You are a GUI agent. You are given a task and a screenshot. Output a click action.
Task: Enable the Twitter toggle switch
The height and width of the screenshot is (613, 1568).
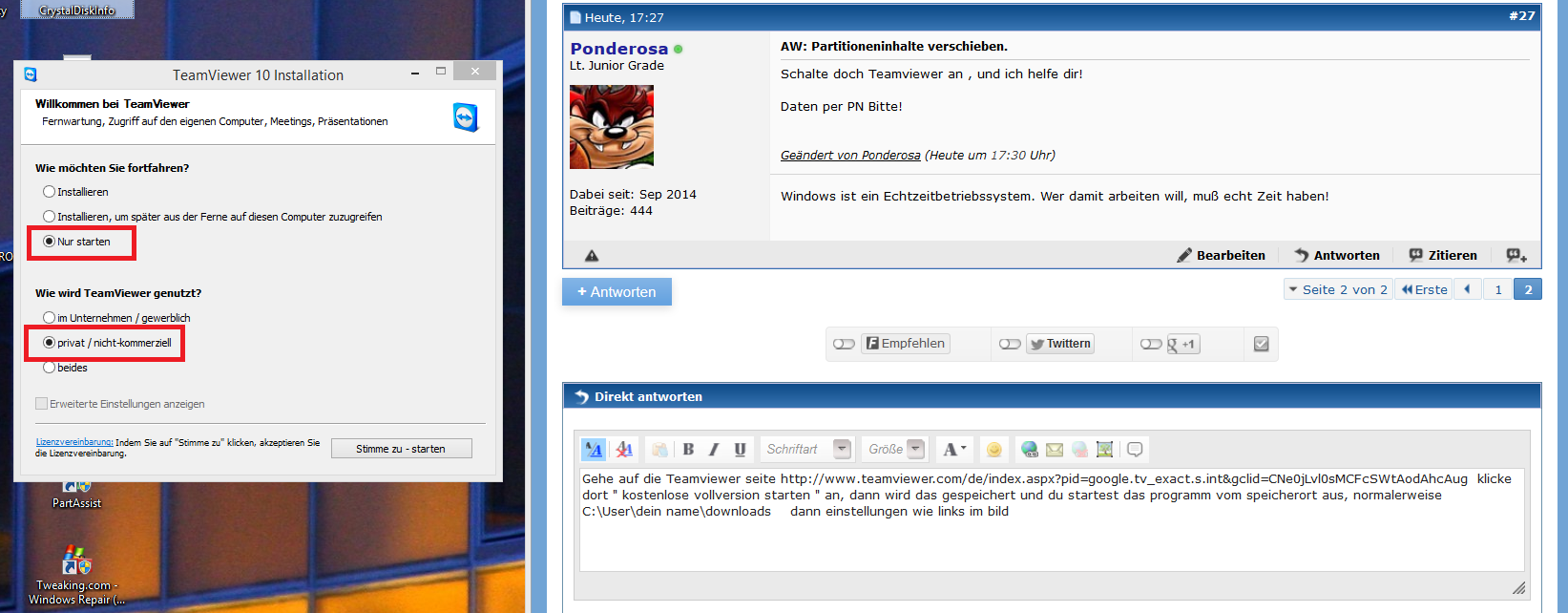coord(1010,344)
